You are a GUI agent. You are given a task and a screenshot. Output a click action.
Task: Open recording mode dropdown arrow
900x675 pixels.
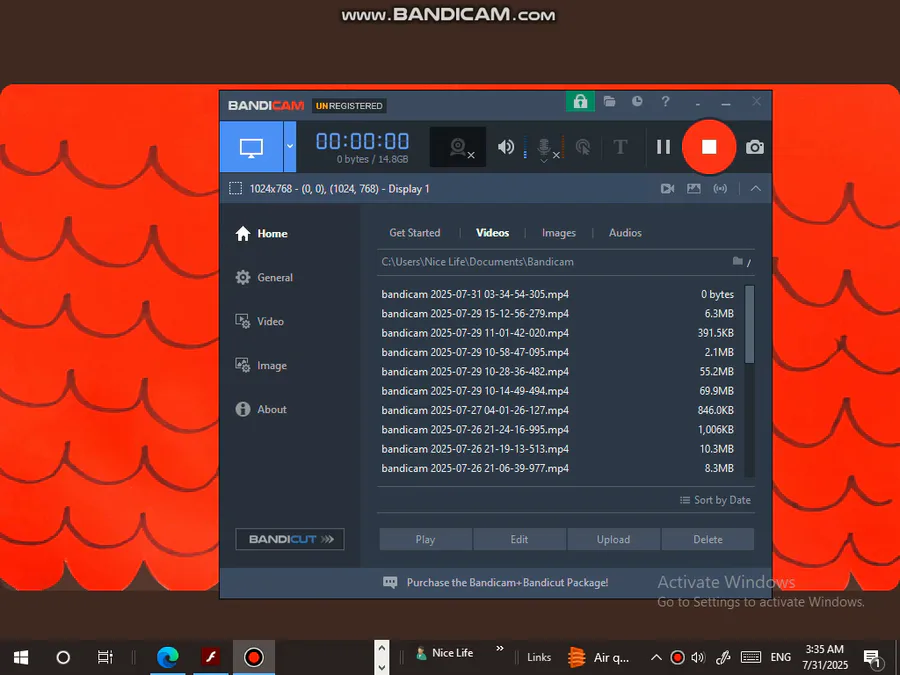290,147
